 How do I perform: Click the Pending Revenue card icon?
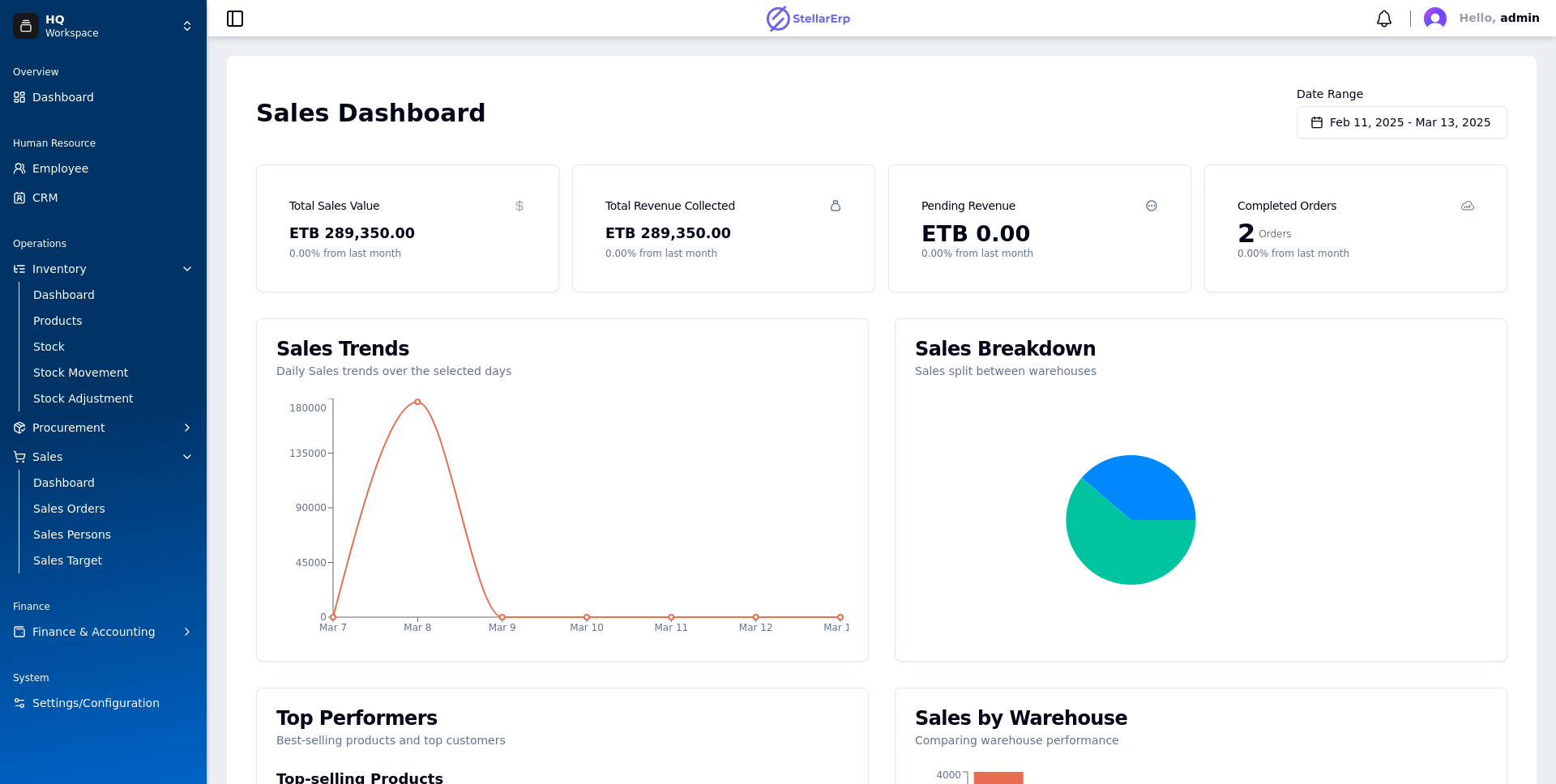tap(1151, 206)
